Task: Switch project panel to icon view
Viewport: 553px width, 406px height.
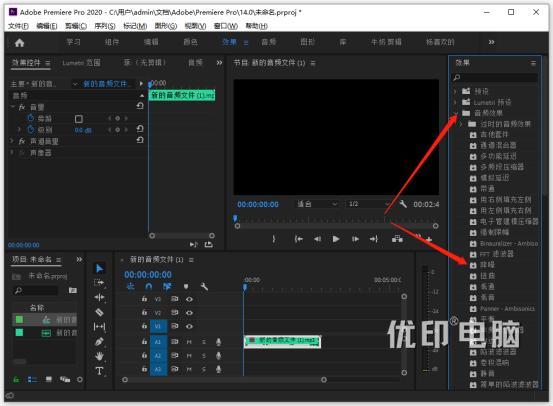Action: [49, 380]
